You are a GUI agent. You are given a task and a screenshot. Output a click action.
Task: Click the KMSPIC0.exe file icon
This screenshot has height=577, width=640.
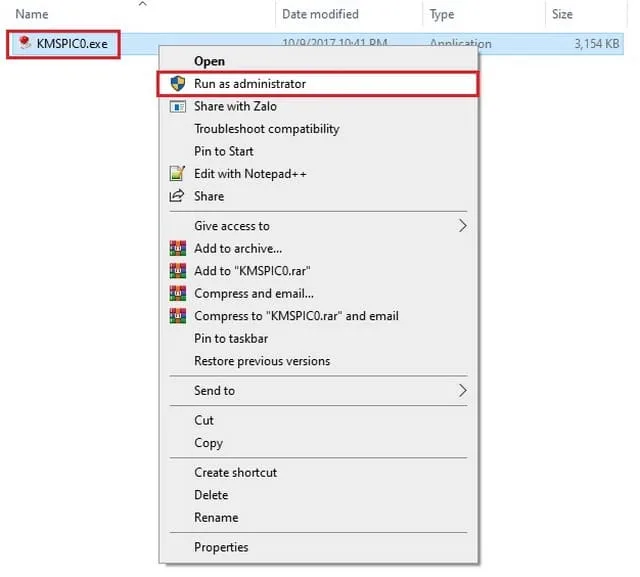[x=24, y=44]
